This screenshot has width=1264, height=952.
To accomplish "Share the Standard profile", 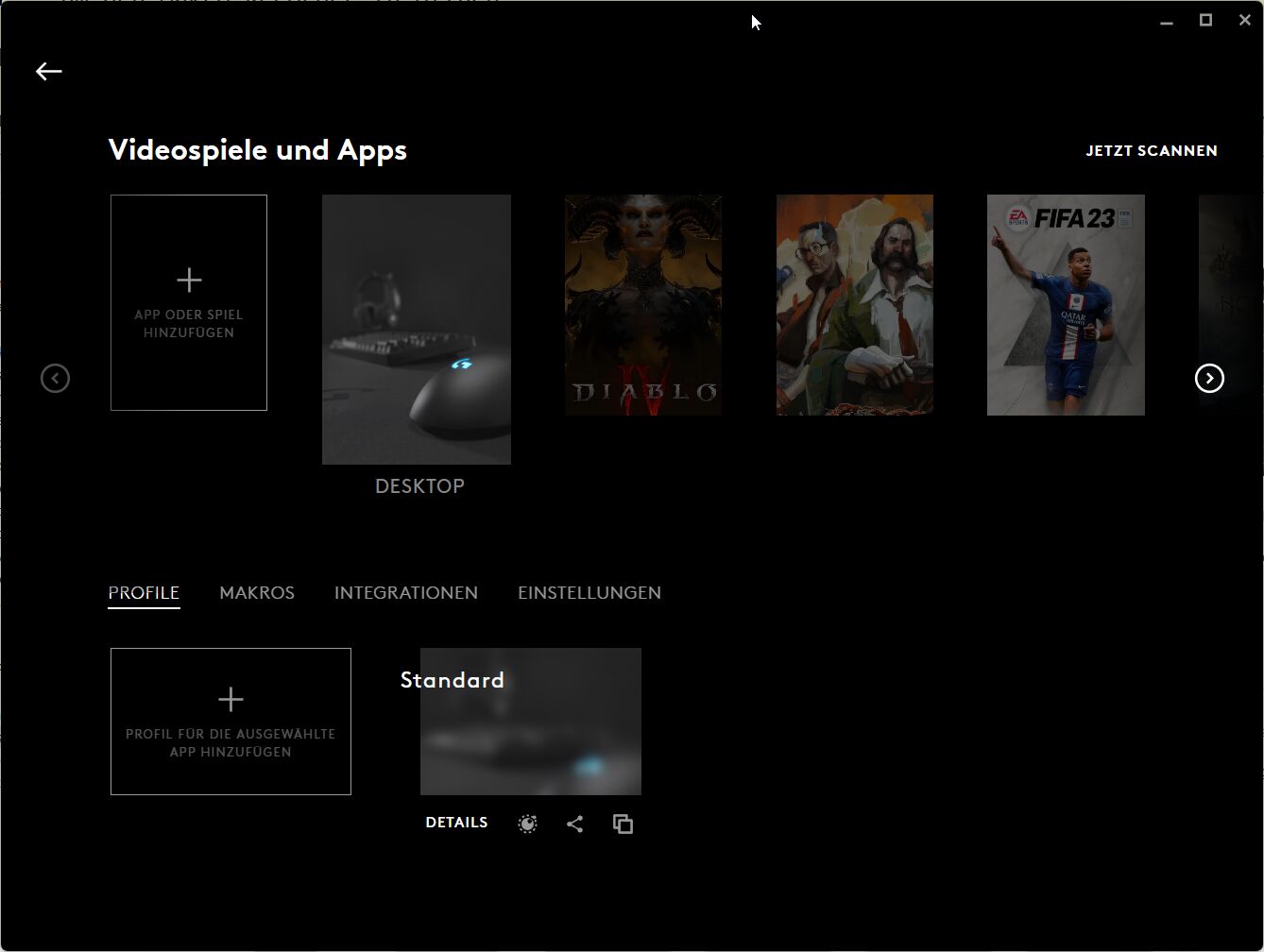I will pyautogui.click(x=574, y=824).
